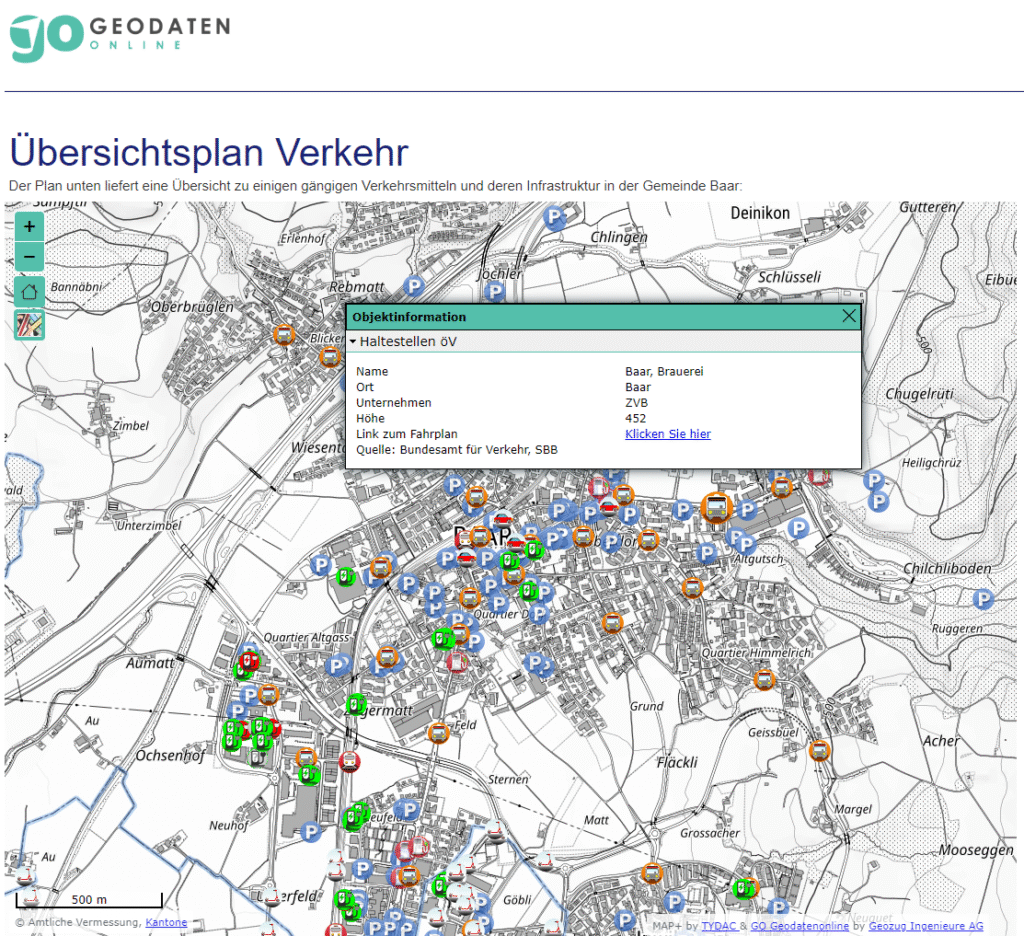The height and width of the screenshot is (936, 1024).
Task: Zoom out of the map
Action: point(29,257)
